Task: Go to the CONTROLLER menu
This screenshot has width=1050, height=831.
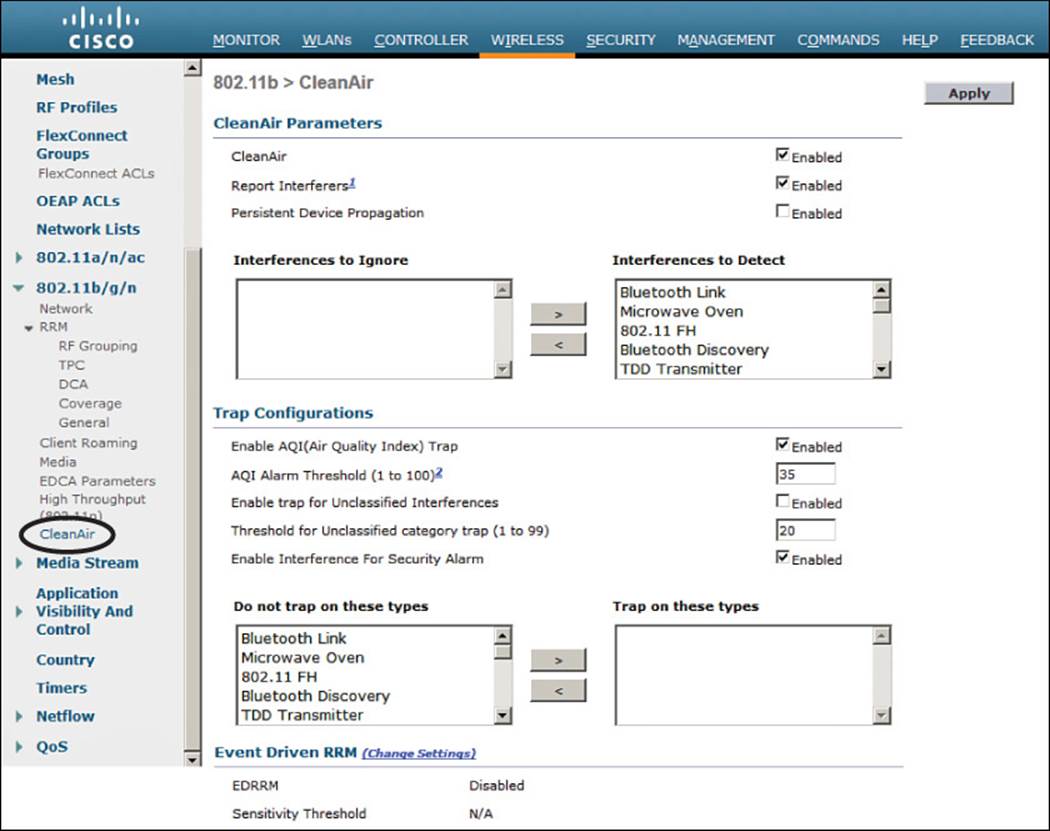Action: coord(421,40)
